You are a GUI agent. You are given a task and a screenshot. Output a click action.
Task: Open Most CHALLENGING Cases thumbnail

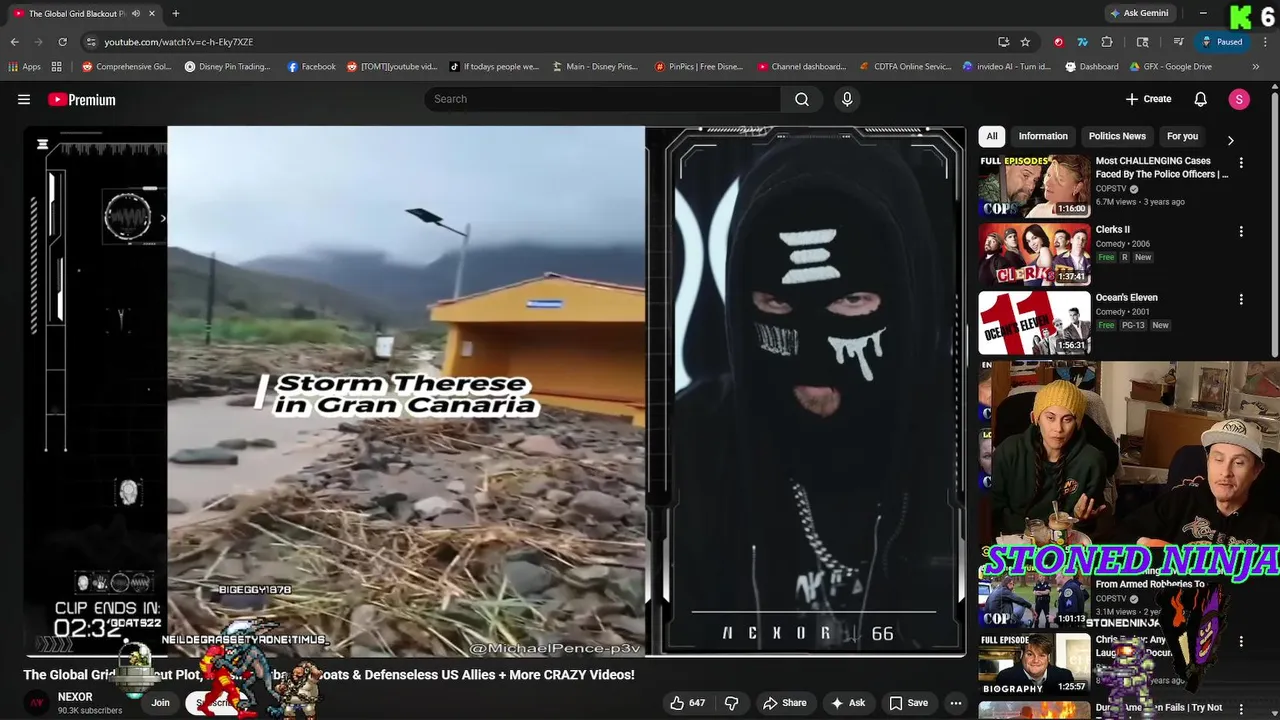[x=1034, y=185]
